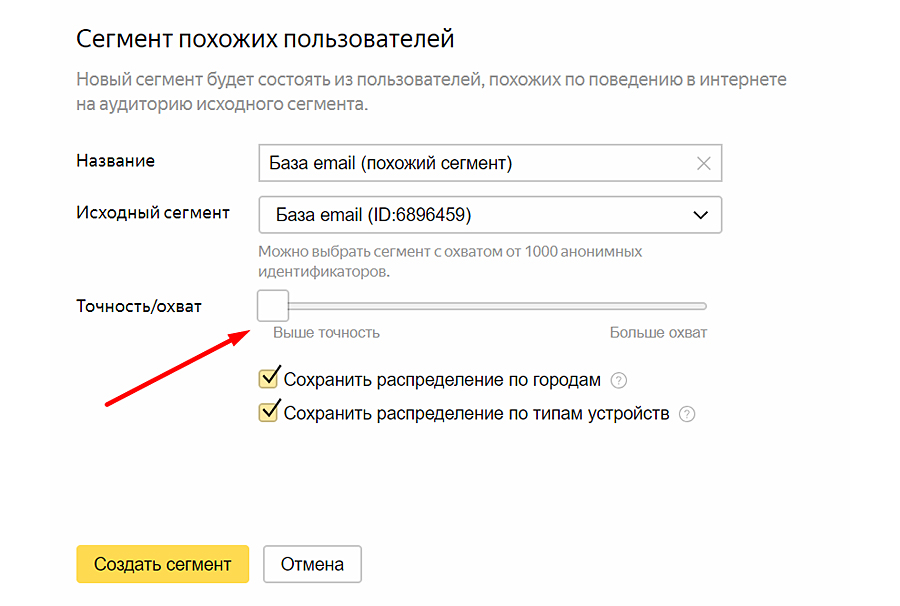
Task: Click the accuracy/reach slider handle
Action: [x=273, y=306]
